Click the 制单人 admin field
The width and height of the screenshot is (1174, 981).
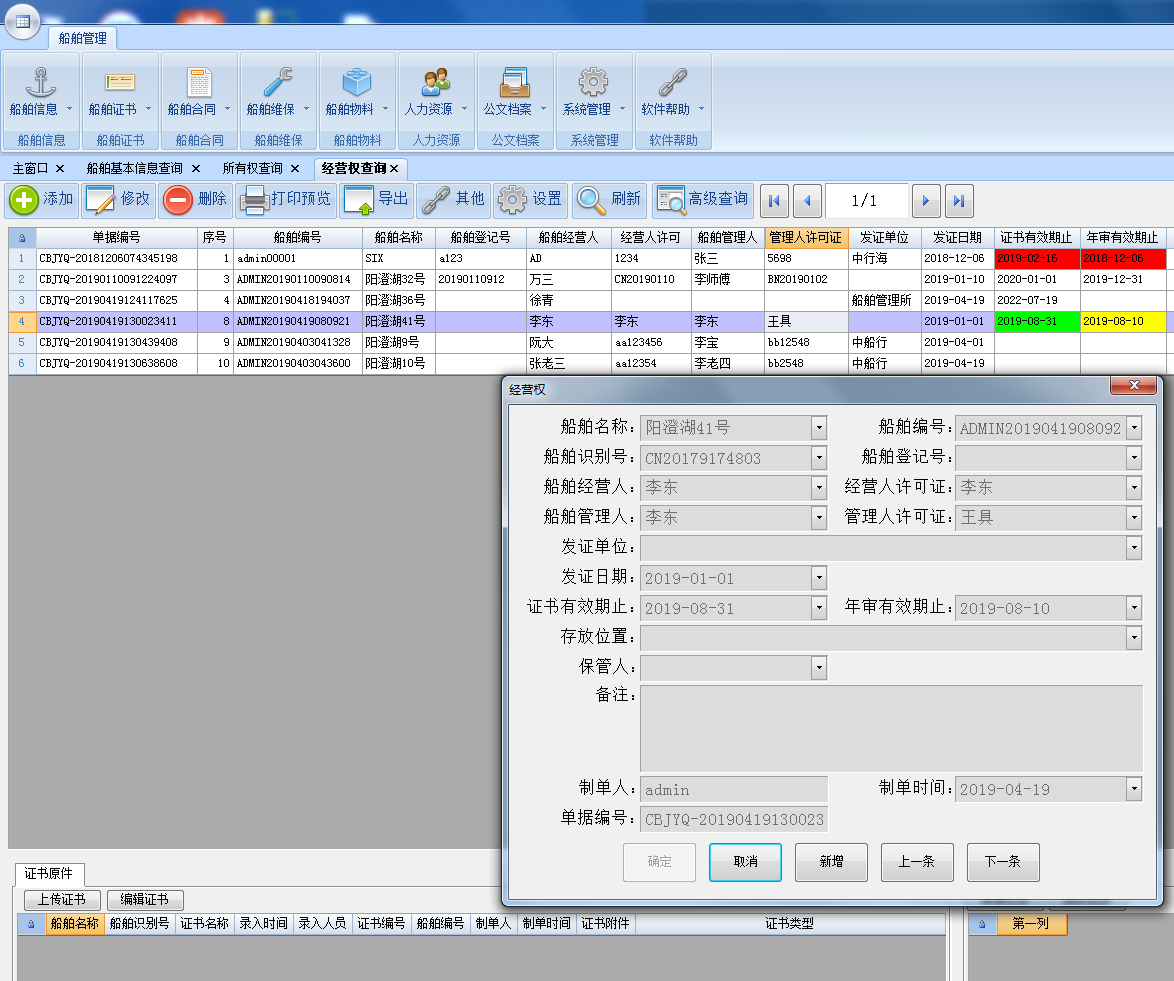[x=734, y=789]
